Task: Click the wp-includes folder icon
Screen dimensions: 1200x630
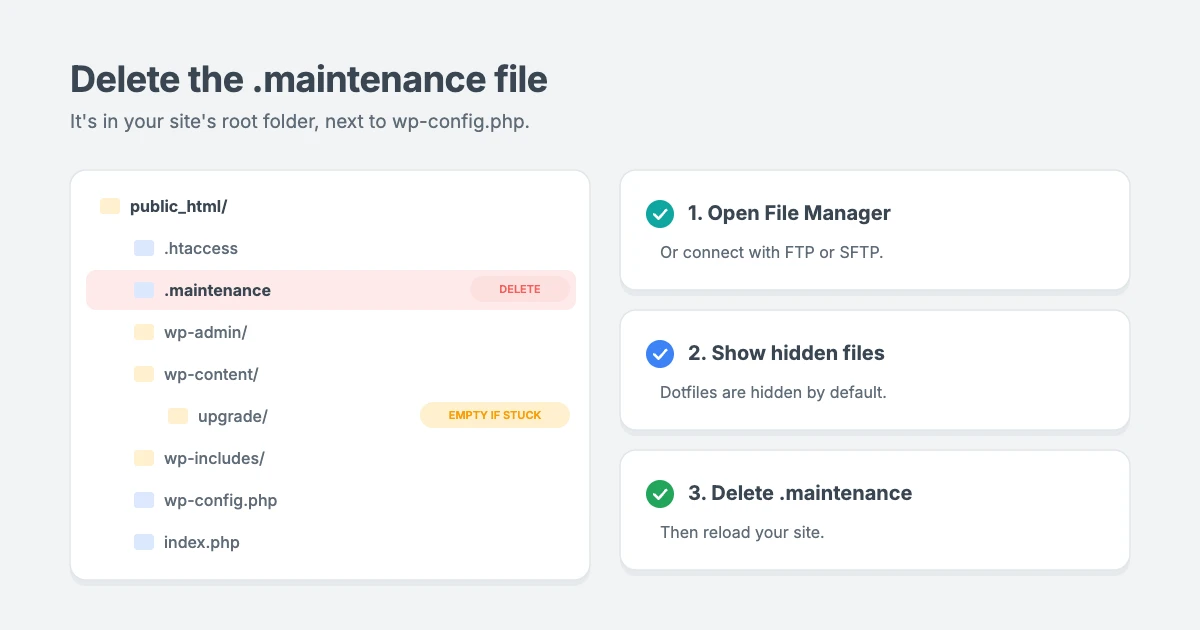Action: tap(144, 458)
